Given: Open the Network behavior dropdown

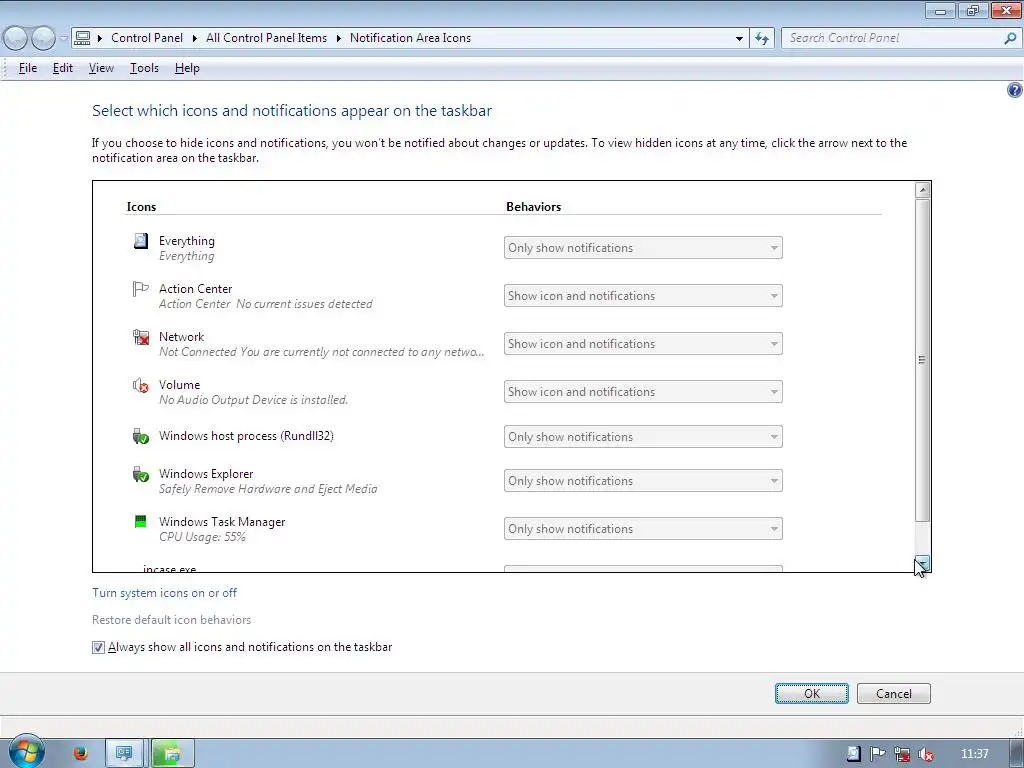Looking at the screenshot, I should [643, 344].
